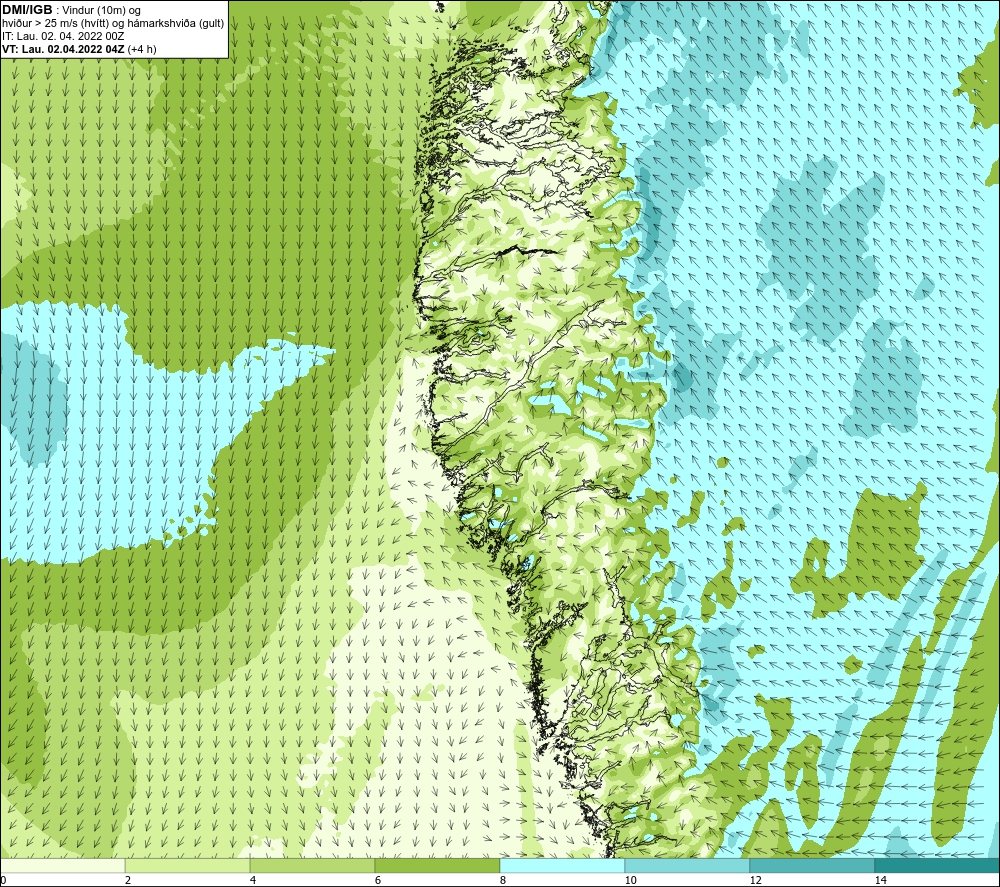Click the legend label '14'
This screenshot has width=1000, height=887.
(881, 881)
